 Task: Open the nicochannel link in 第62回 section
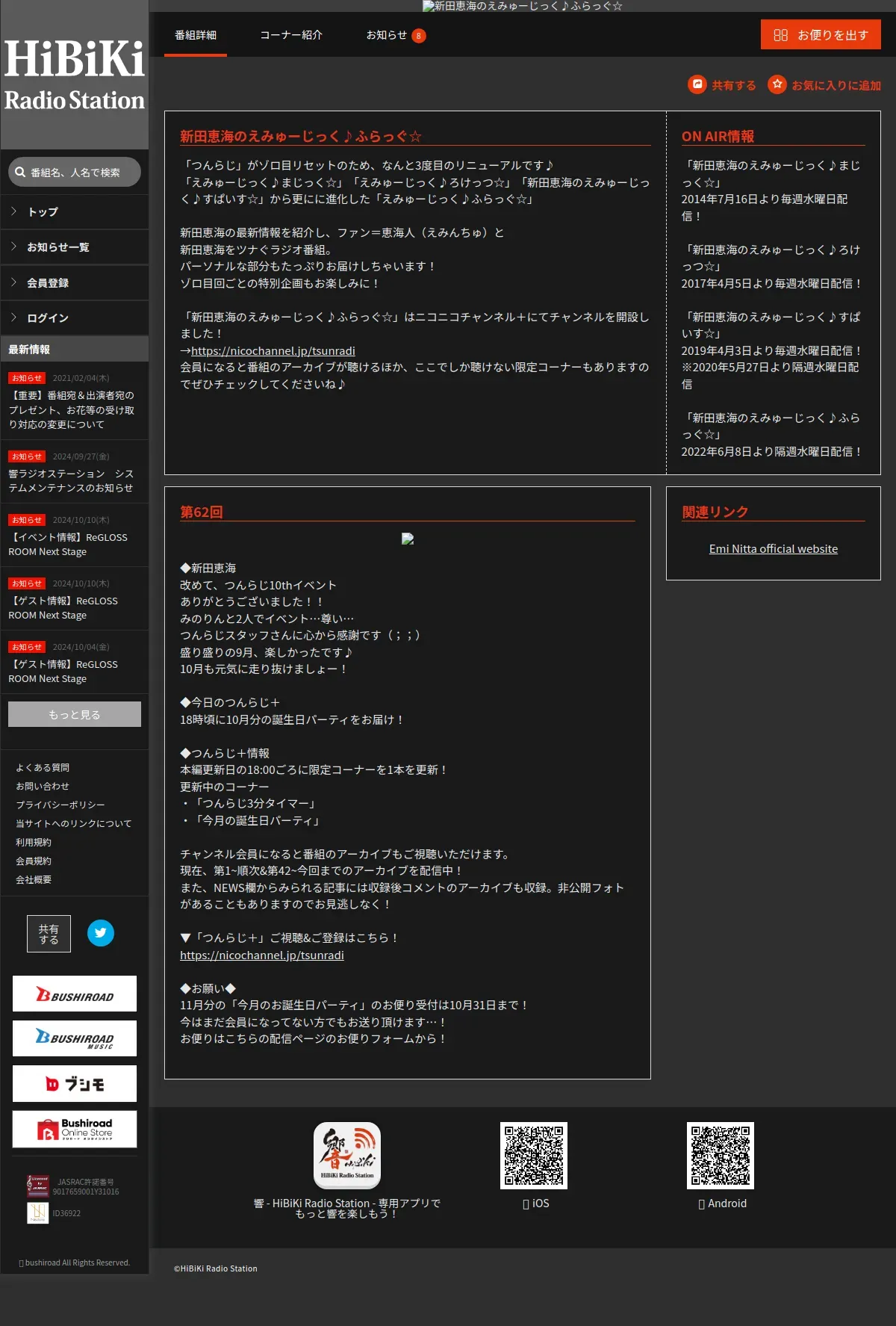coord(262,955)
